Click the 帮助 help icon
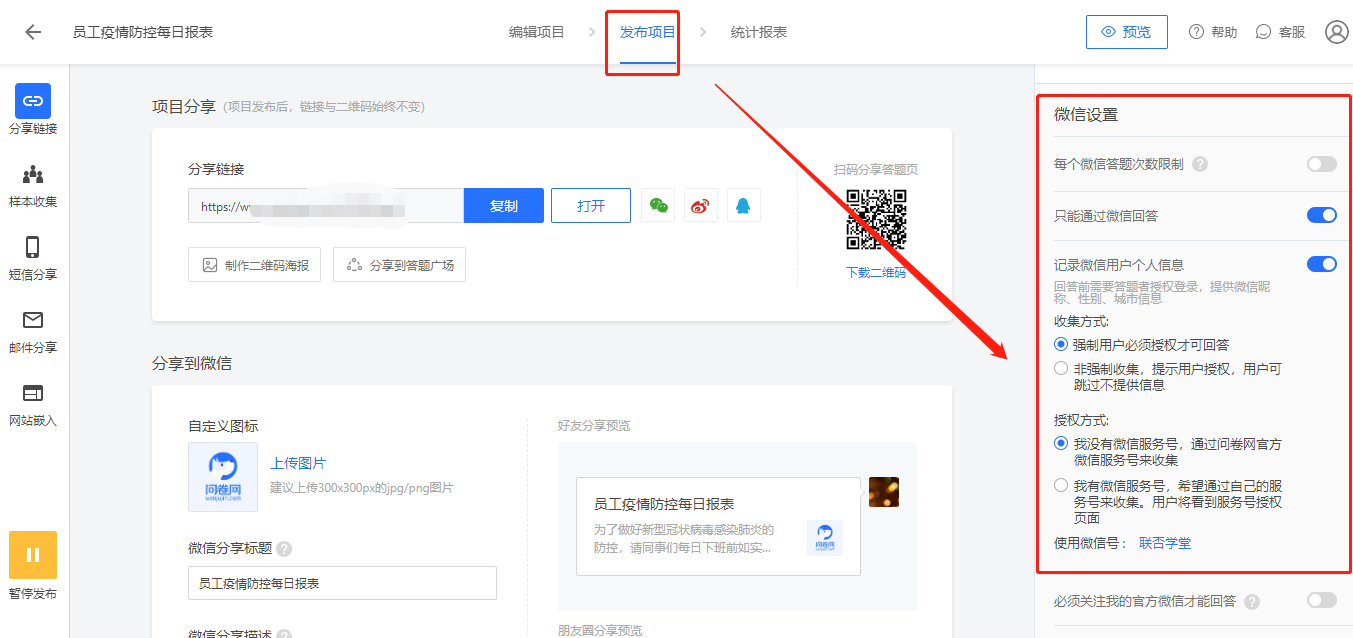 [1196, 32]
